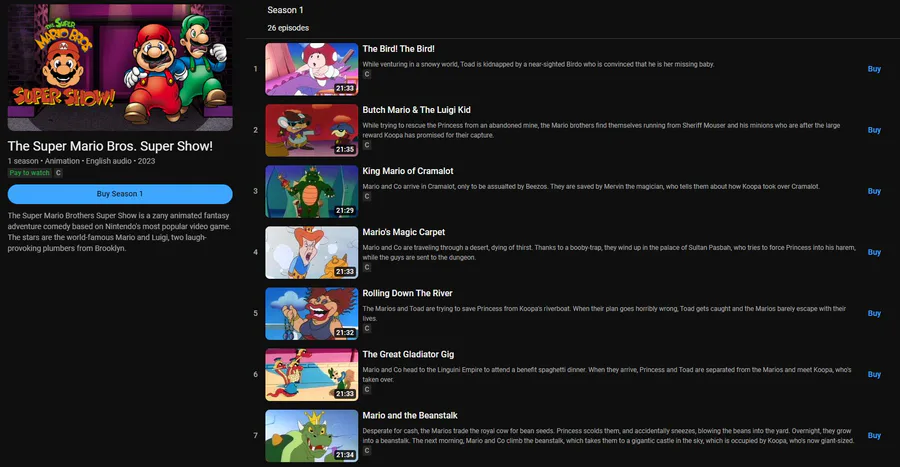
Task: Click The Super Mario Bros. Super Show! title
Action: (x=110, y=146)
